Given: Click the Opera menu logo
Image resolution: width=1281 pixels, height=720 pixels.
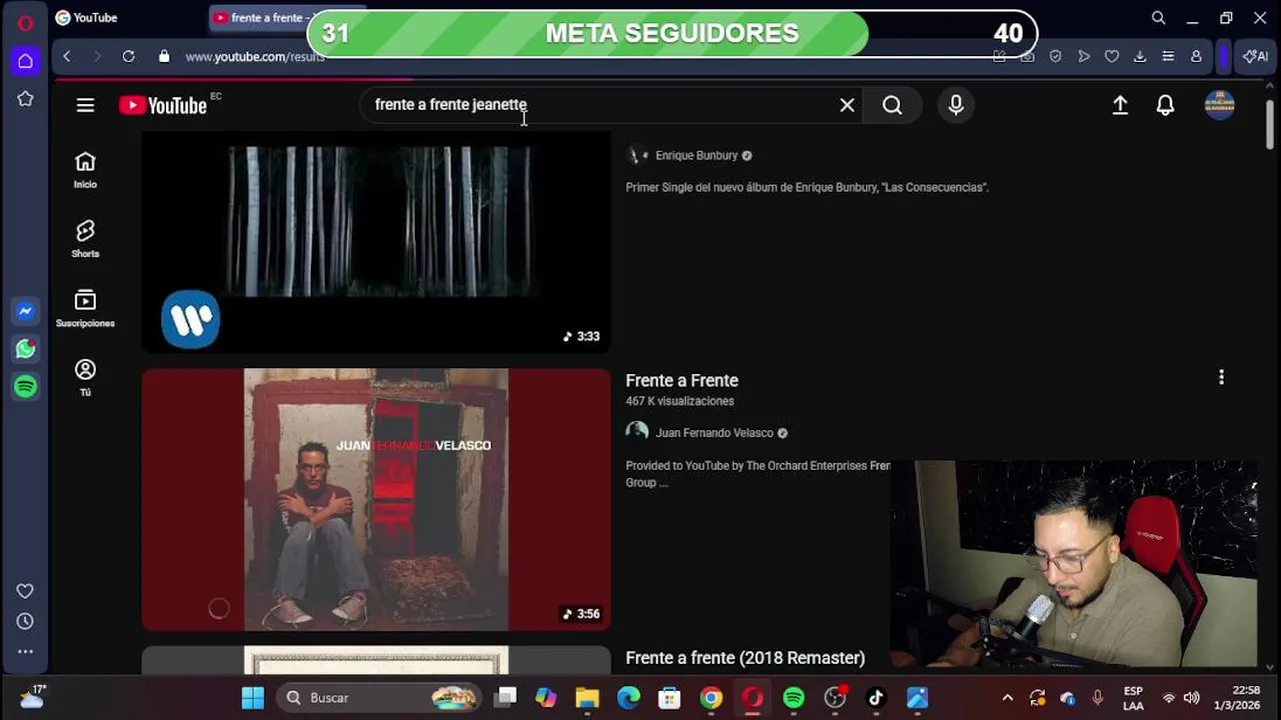Looking at the screenshot, I should point(25,23).
